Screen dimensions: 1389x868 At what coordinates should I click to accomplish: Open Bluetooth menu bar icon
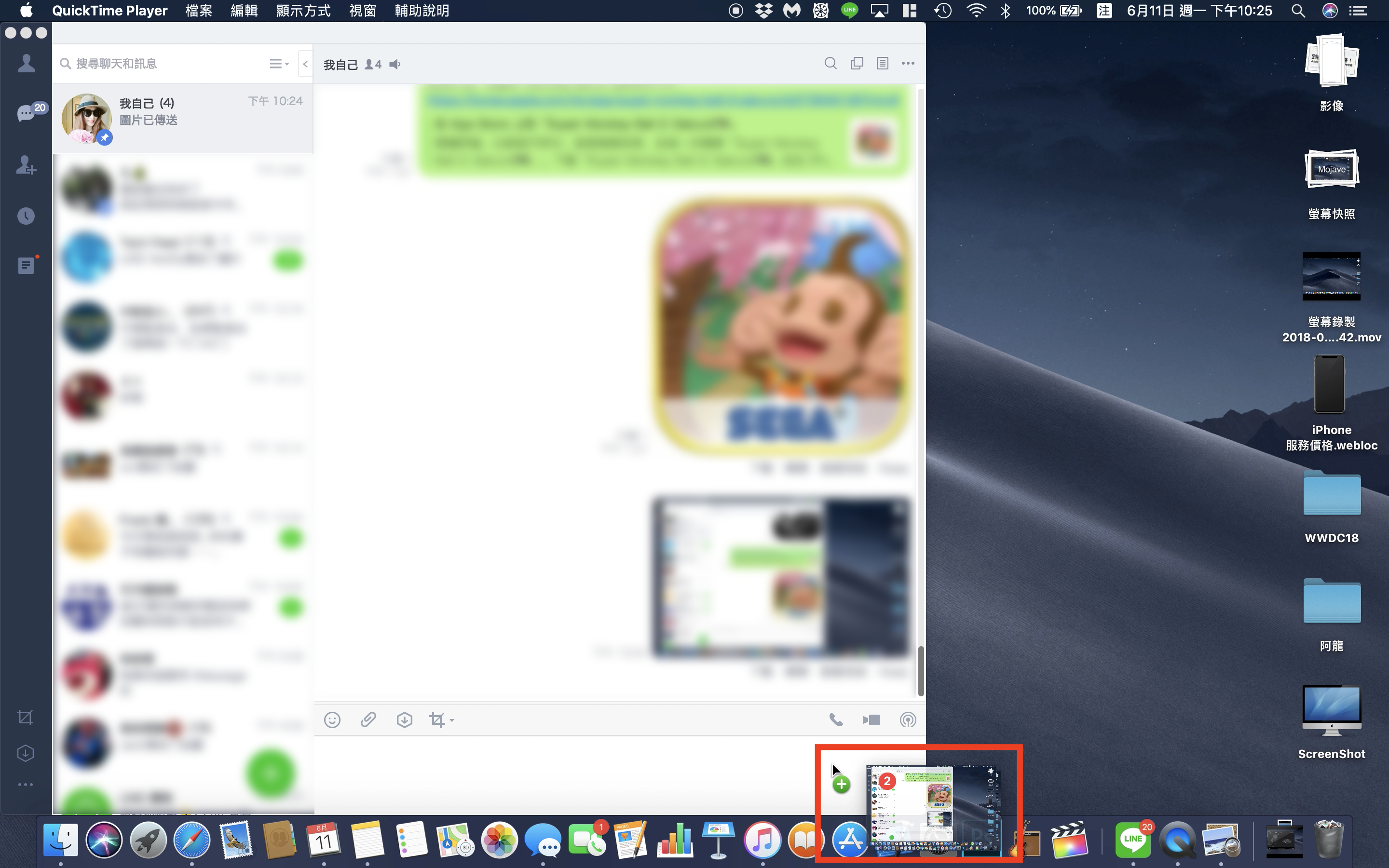[1006, 10]
